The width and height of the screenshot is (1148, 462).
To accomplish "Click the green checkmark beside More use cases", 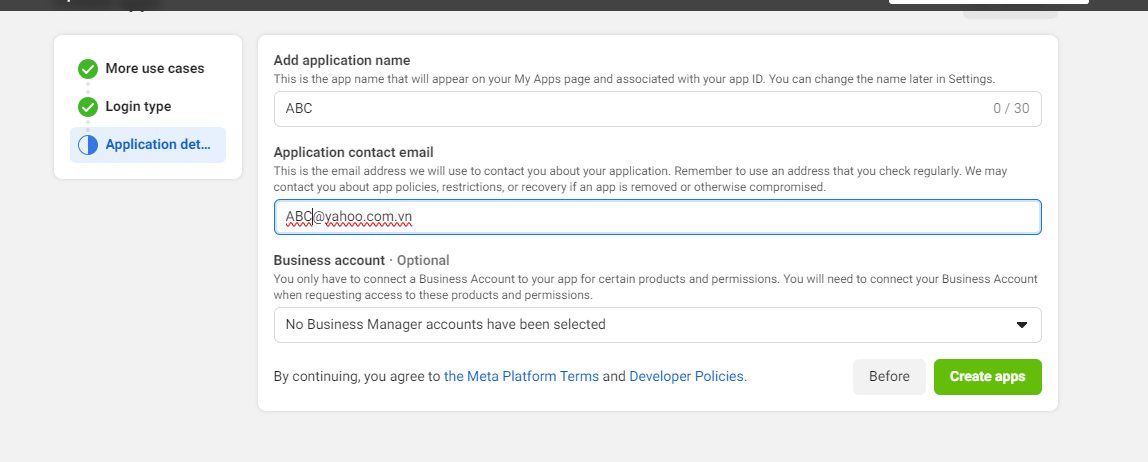I will (88, 69).
